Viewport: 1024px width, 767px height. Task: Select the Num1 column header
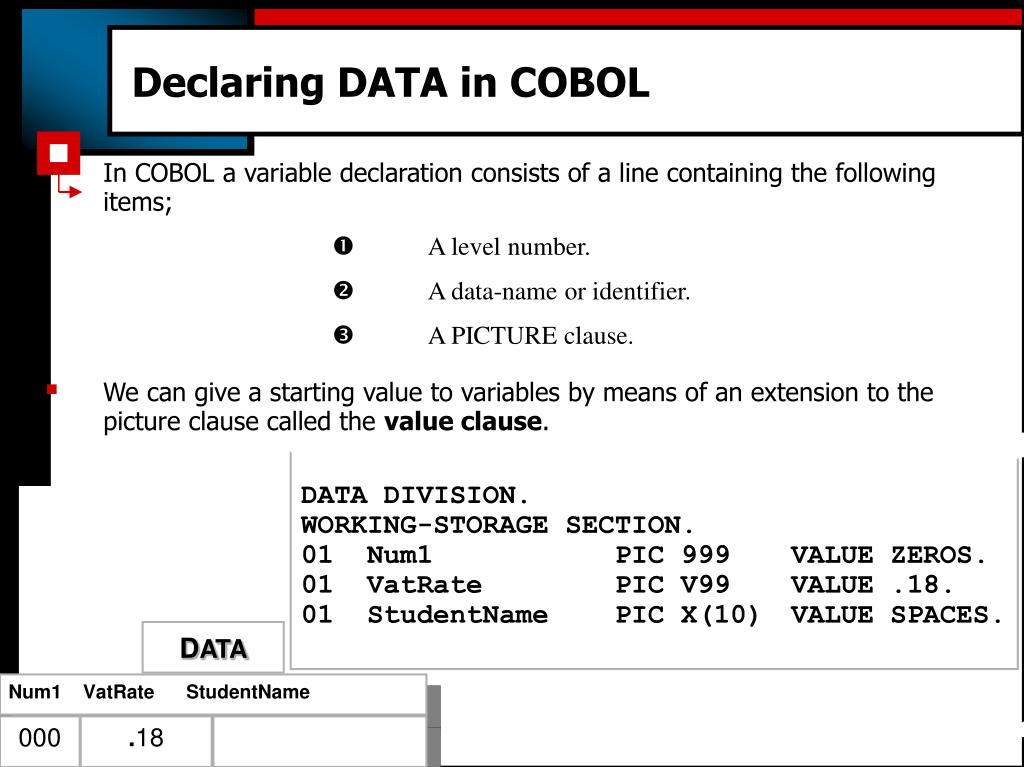coord(35,692)
